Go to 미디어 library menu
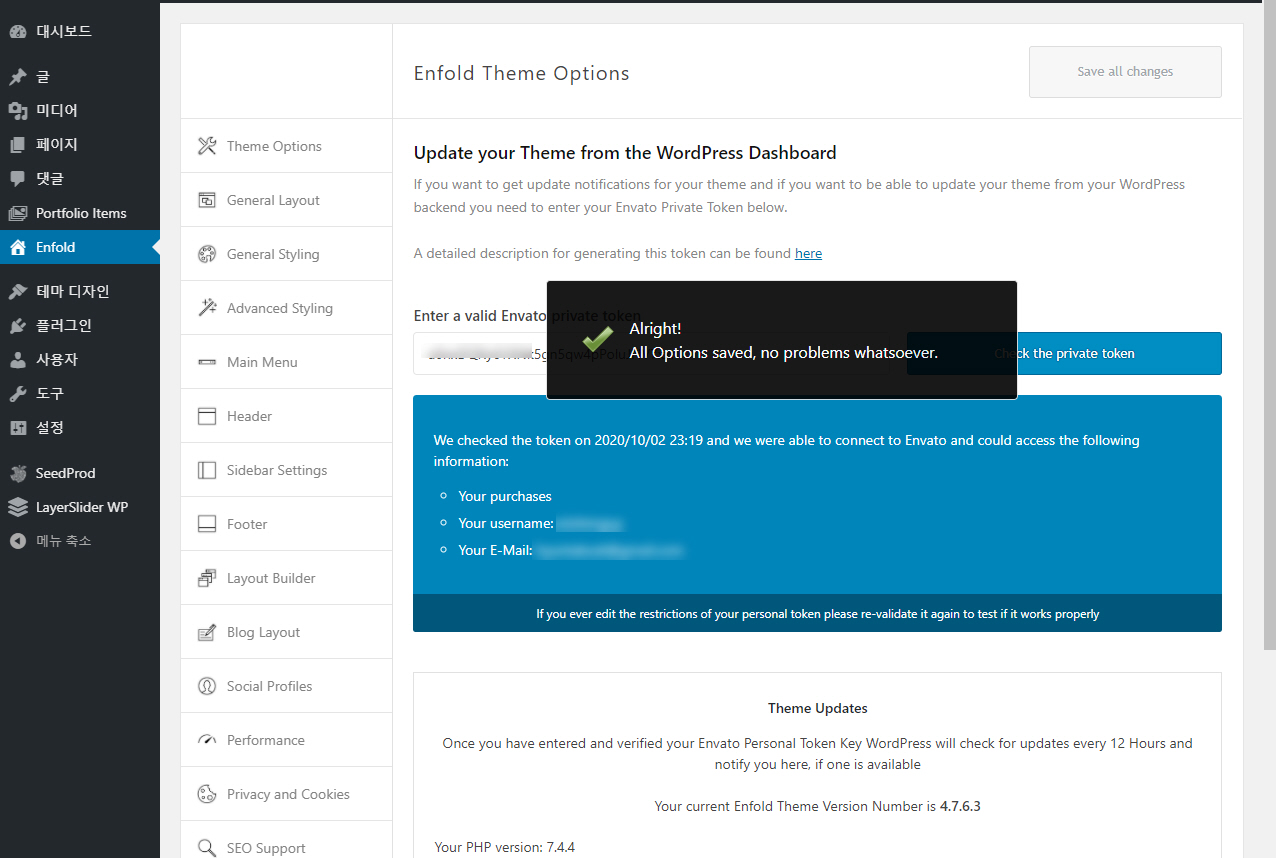Viewport: 1276px width, 858px height. (80, 111)
